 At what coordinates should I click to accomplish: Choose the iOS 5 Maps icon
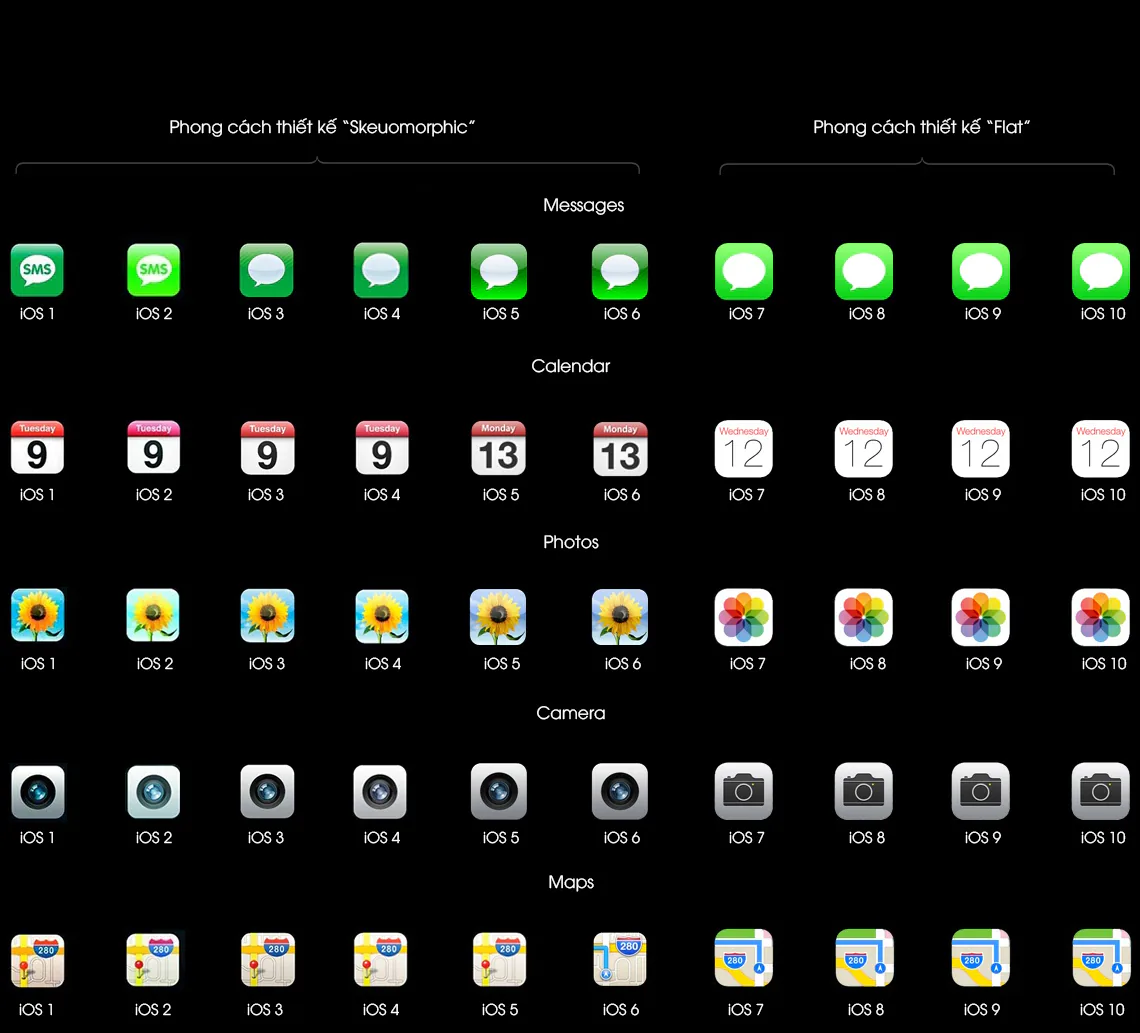coord(499,960)
